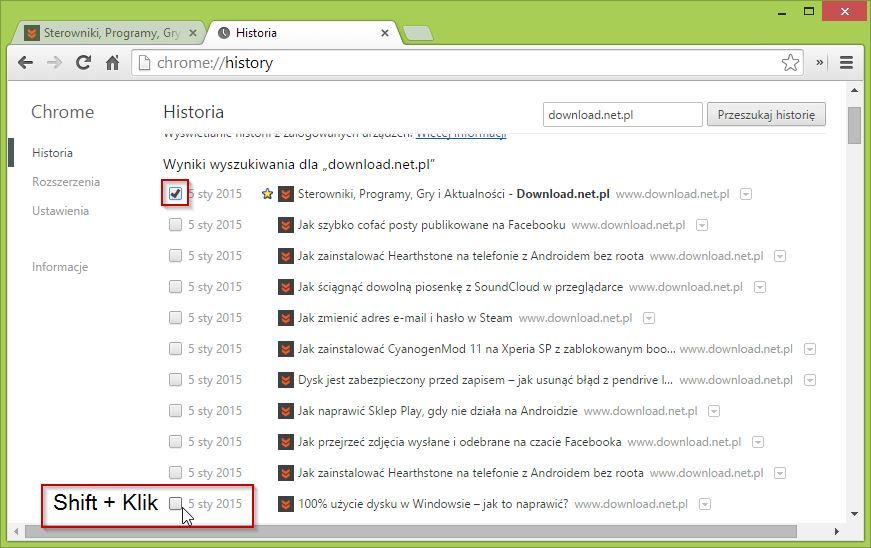
Task: Show hidden extensions via double chevron
Action: click(x=819, y=63)
